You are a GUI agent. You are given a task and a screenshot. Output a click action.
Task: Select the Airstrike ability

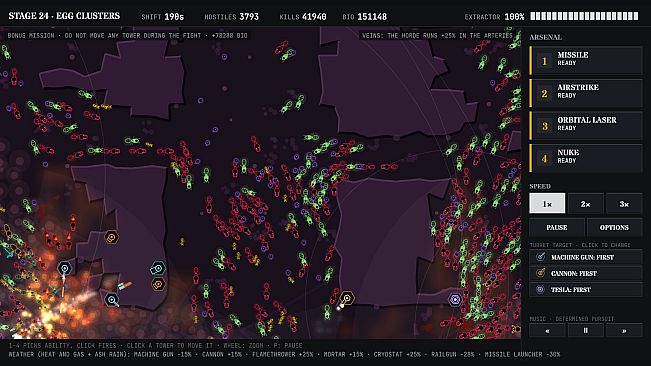(586, 93)
